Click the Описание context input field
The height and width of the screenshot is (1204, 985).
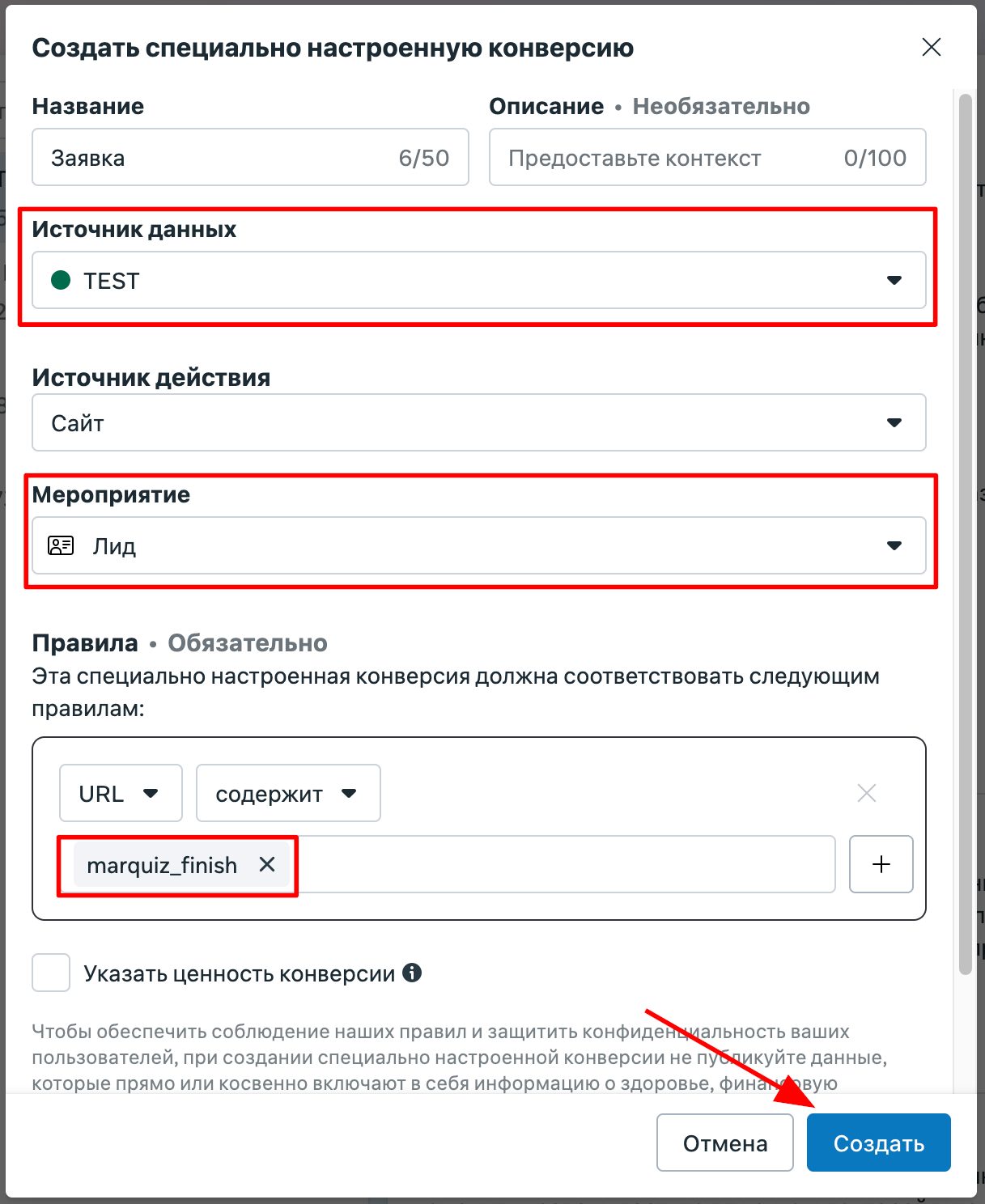707,157
